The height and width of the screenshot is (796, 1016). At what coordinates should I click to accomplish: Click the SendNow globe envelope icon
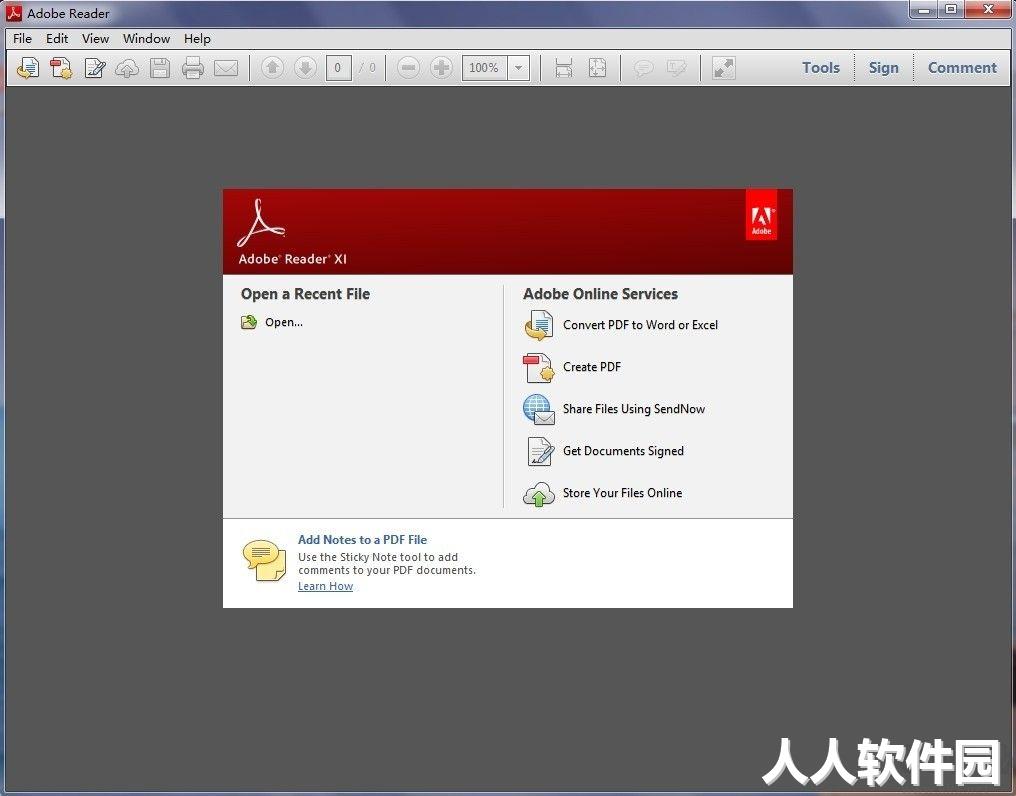(538, 409)
